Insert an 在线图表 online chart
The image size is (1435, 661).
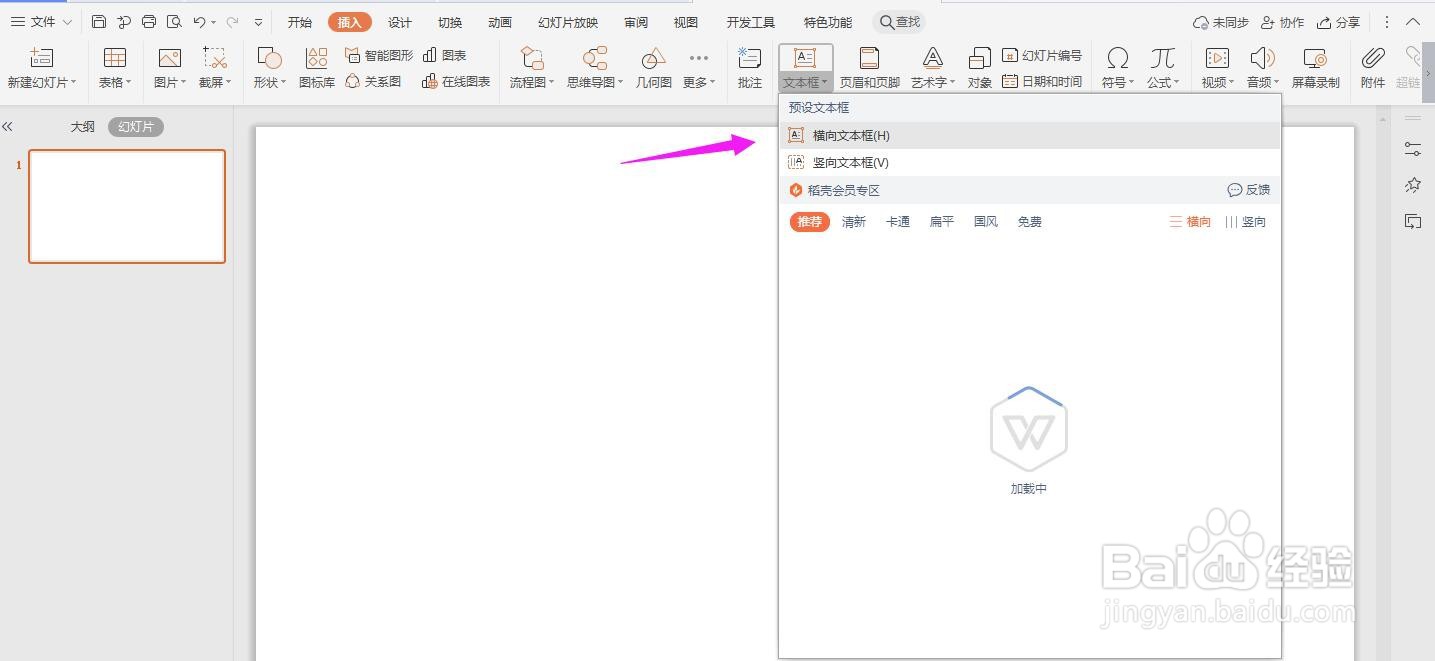click(x=456, y=81)
